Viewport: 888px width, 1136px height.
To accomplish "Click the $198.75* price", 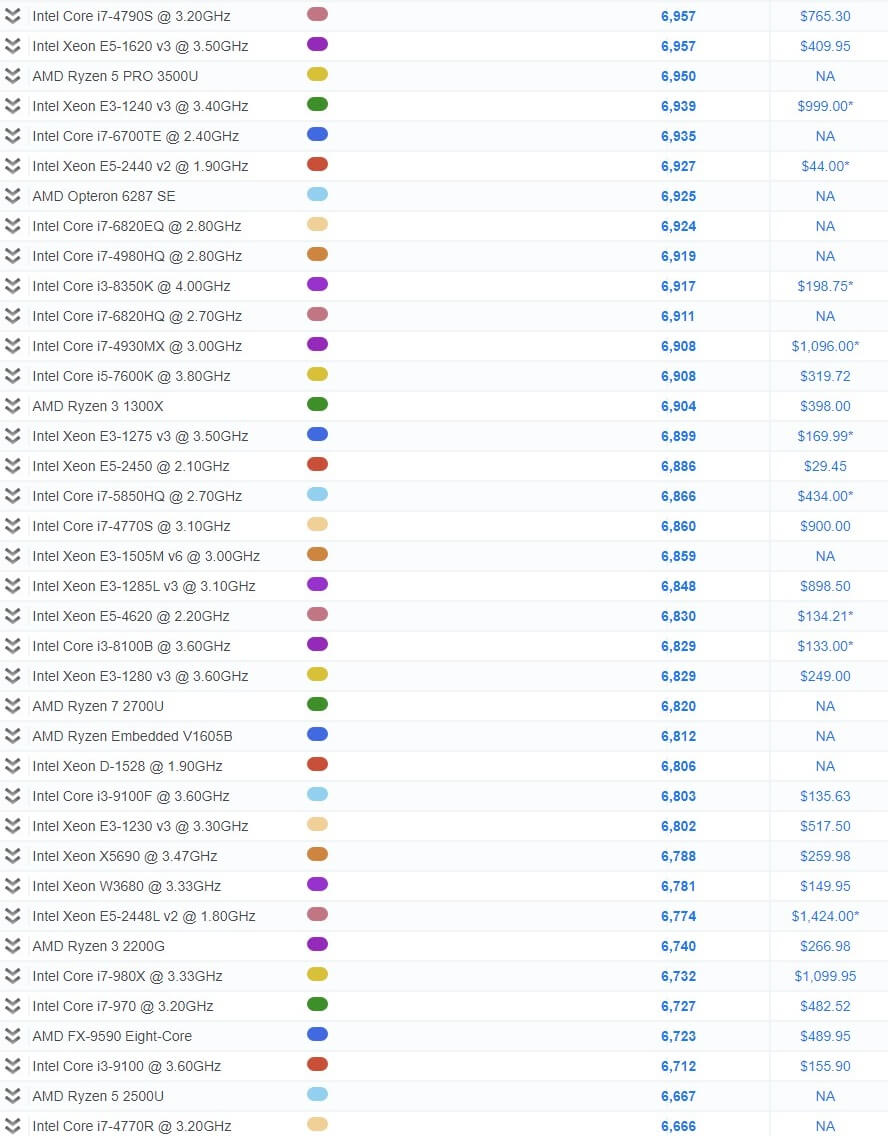I will tap(825, 286).
